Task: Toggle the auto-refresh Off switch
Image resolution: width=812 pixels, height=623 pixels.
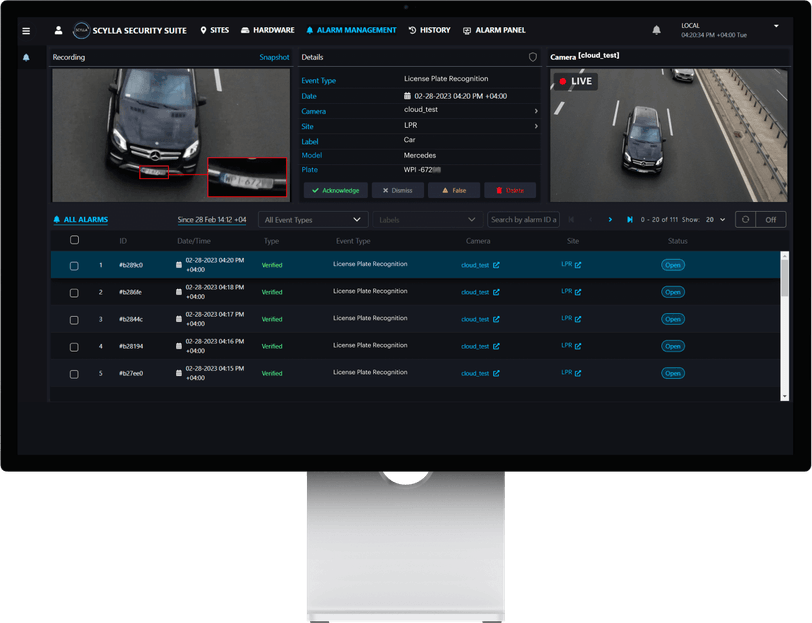Action: click(x=771, y=220)
